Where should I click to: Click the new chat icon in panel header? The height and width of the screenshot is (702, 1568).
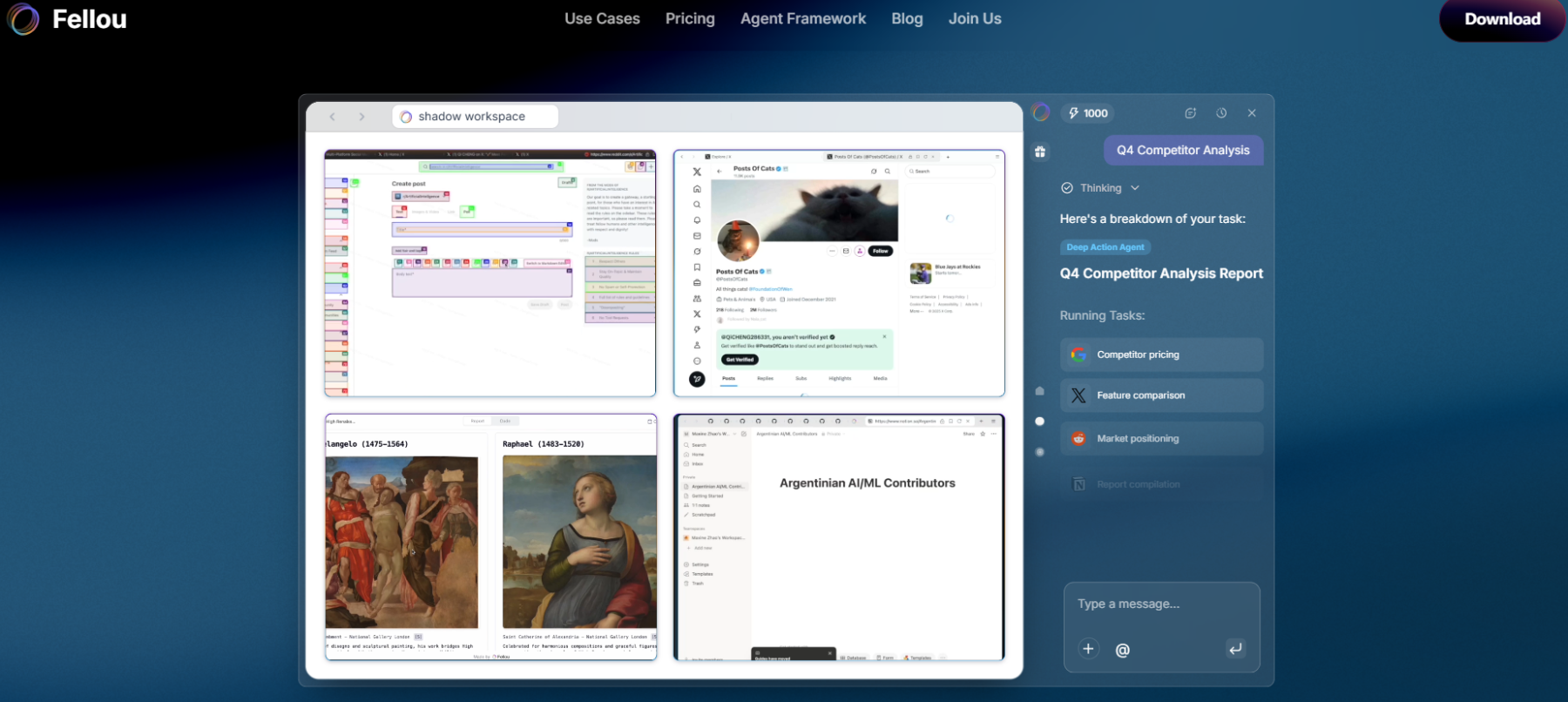click(x=1190, y=113)
